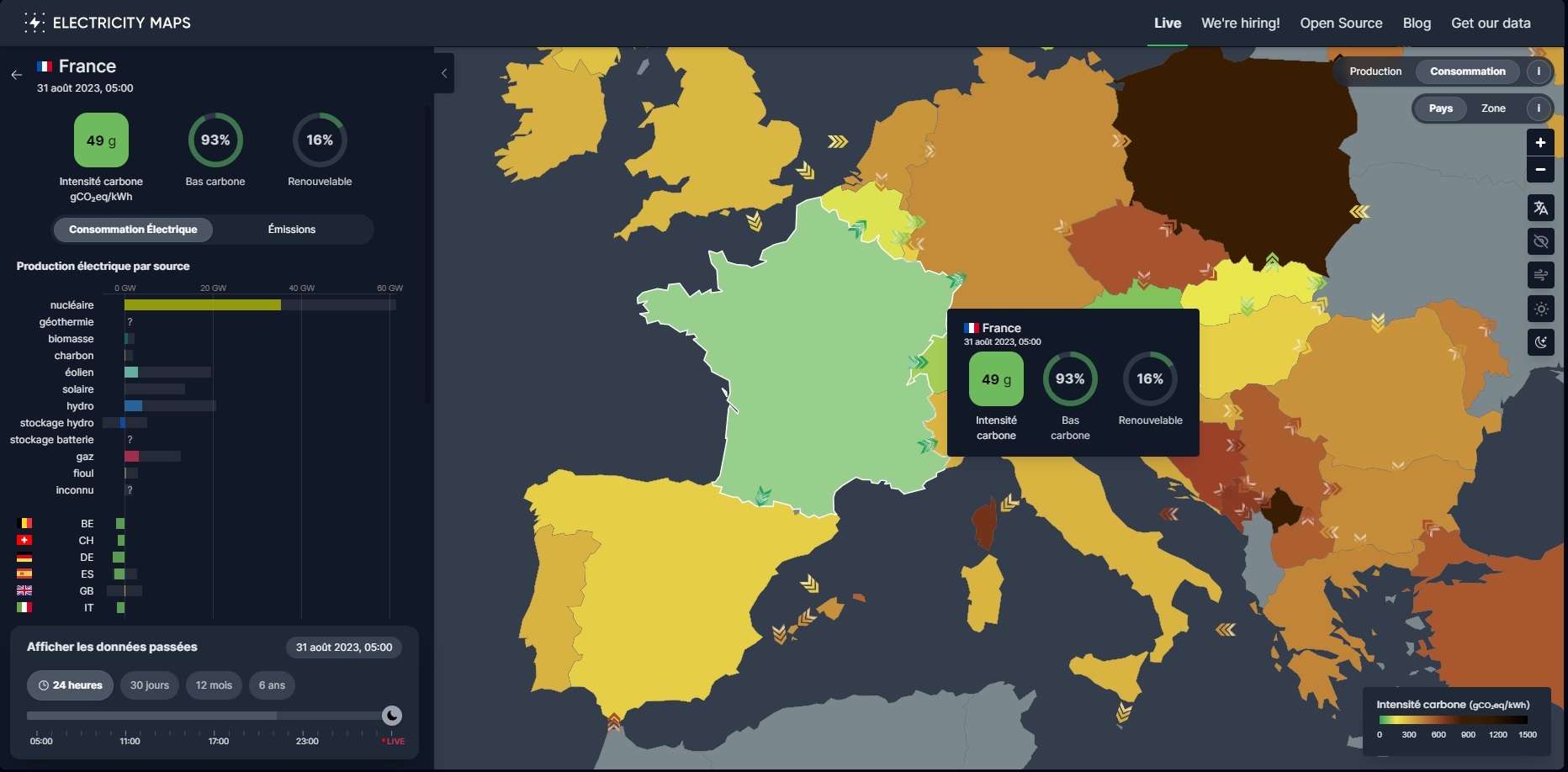Select Zone view on the map
1568x772 pixels.
[1494, 108]
